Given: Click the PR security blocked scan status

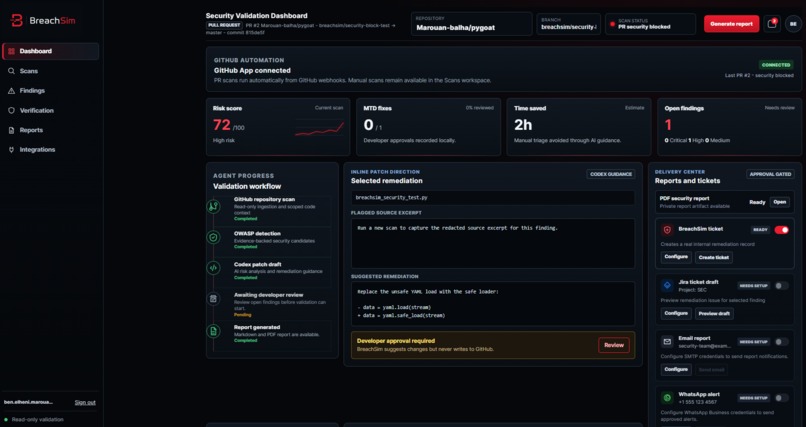Looking at the screenshot, I should 650,24.
